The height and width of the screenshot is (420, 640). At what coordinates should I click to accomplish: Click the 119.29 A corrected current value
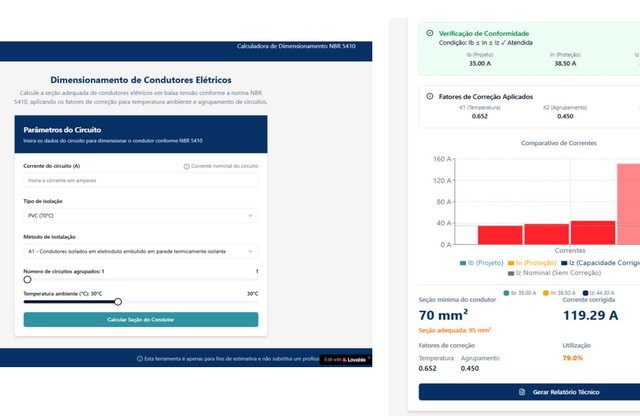click(590, 315)
